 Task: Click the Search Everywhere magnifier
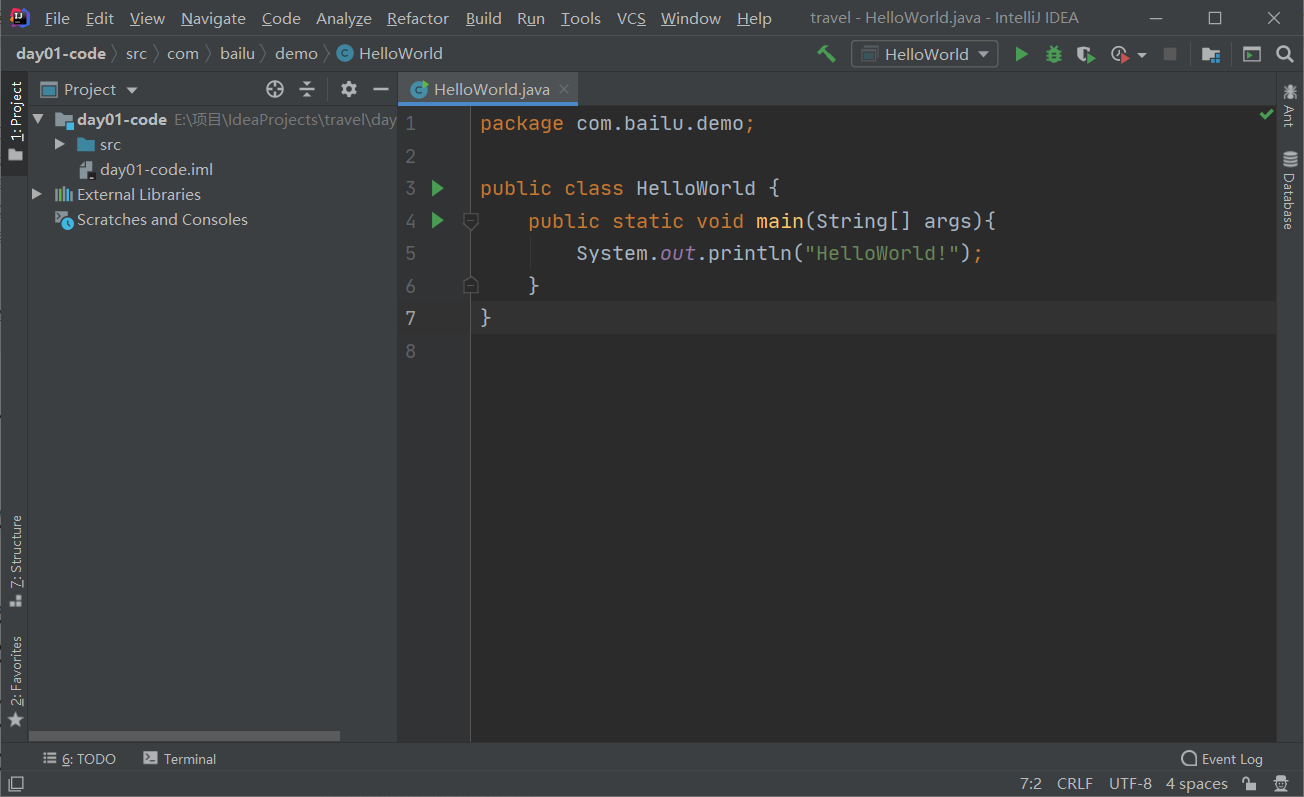point(1285,54)
